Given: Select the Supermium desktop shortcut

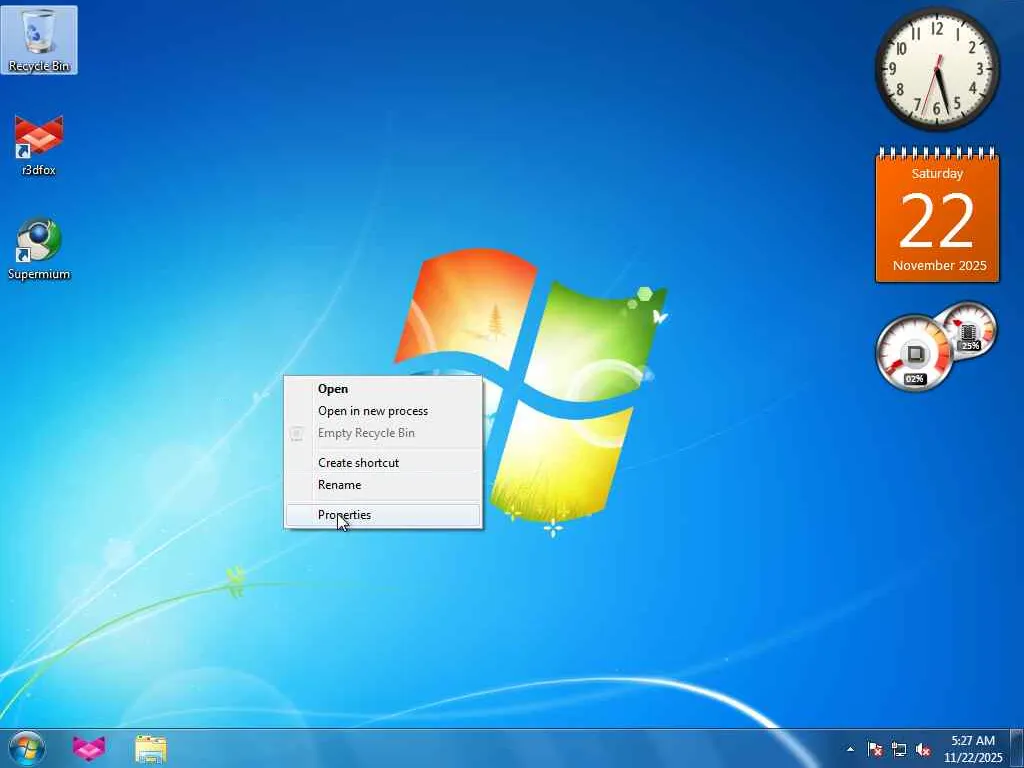Looking at the screenshot, I should (39, 249).
